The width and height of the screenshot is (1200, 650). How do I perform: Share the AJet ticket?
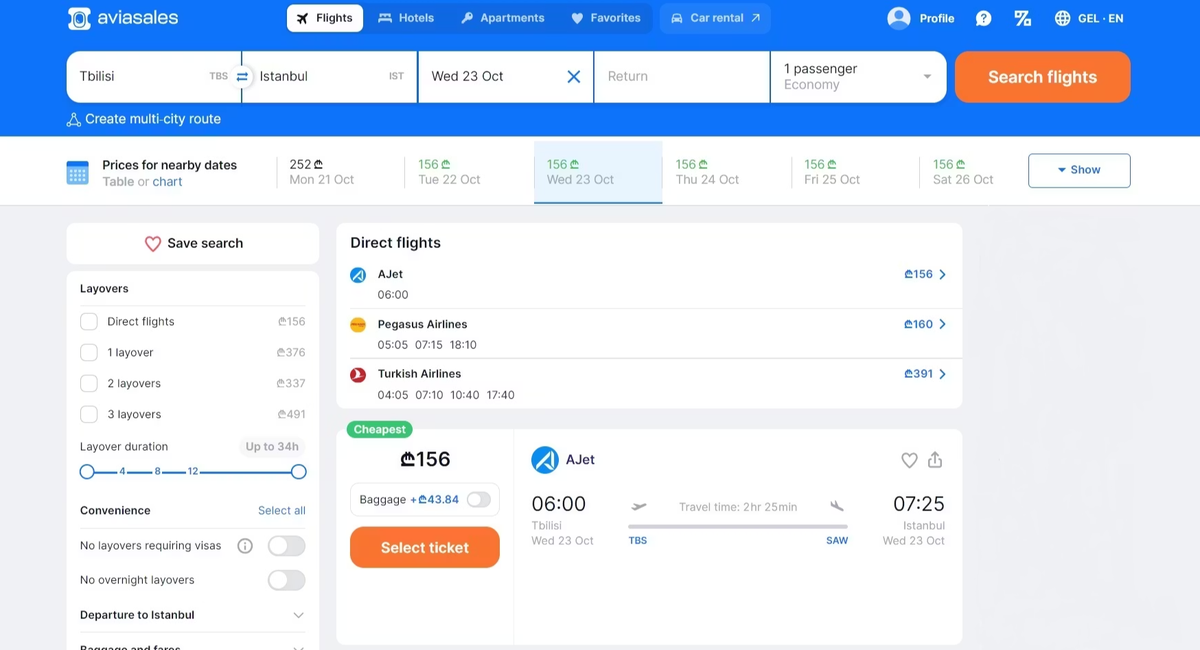(x=935, y=460)
